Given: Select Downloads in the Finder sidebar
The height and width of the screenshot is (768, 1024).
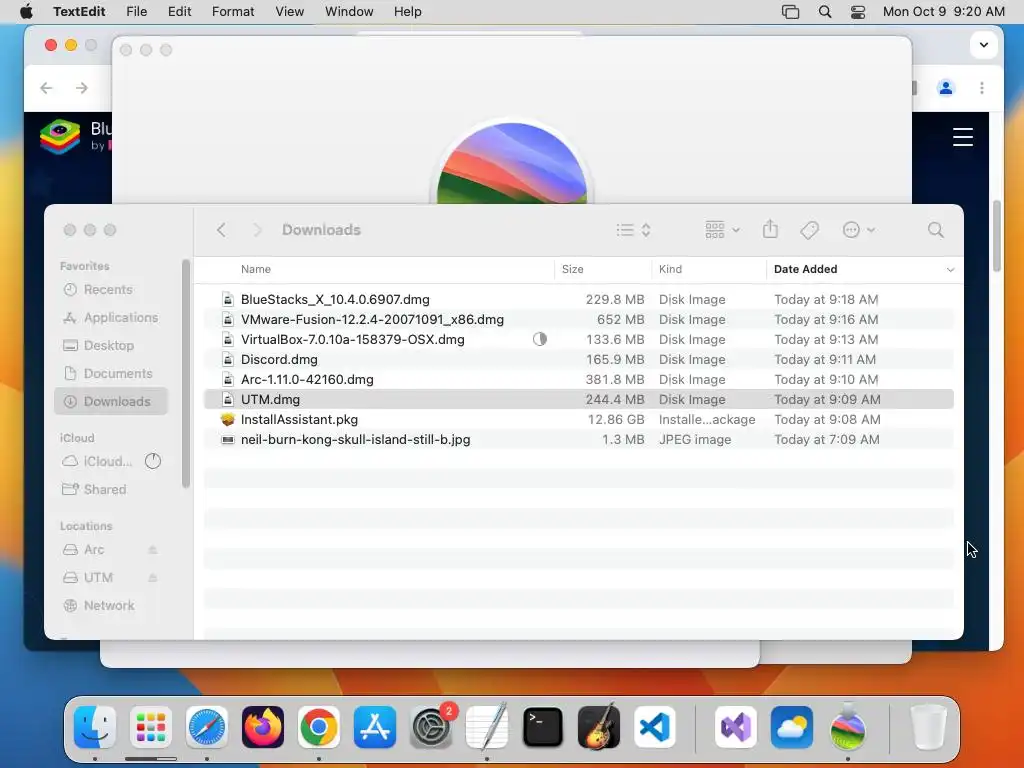Looking at the screenshot, I should point(111,402).
